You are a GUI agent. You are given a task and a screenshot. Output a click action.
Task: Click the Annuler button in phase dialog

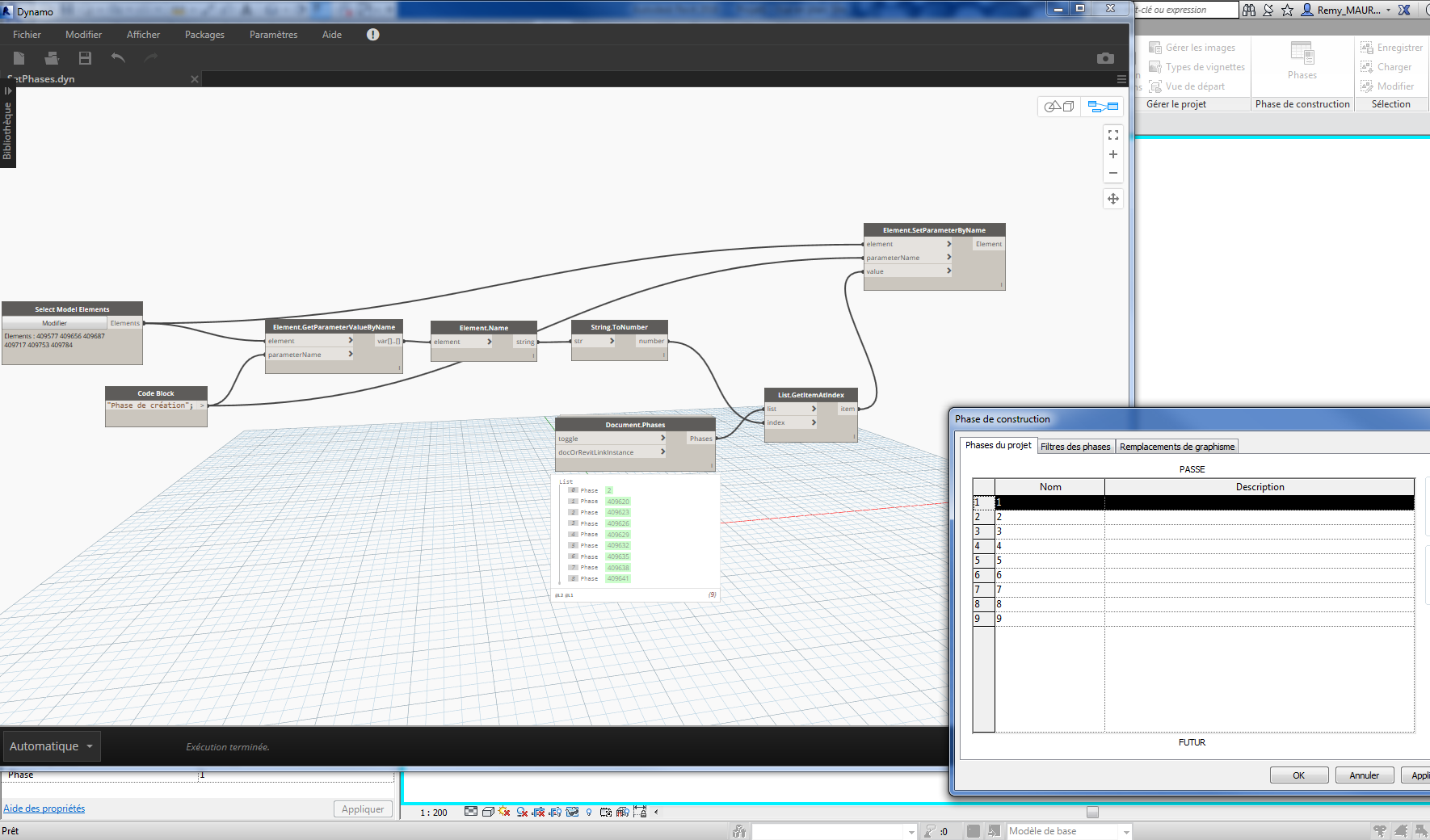click(1364, 775)
